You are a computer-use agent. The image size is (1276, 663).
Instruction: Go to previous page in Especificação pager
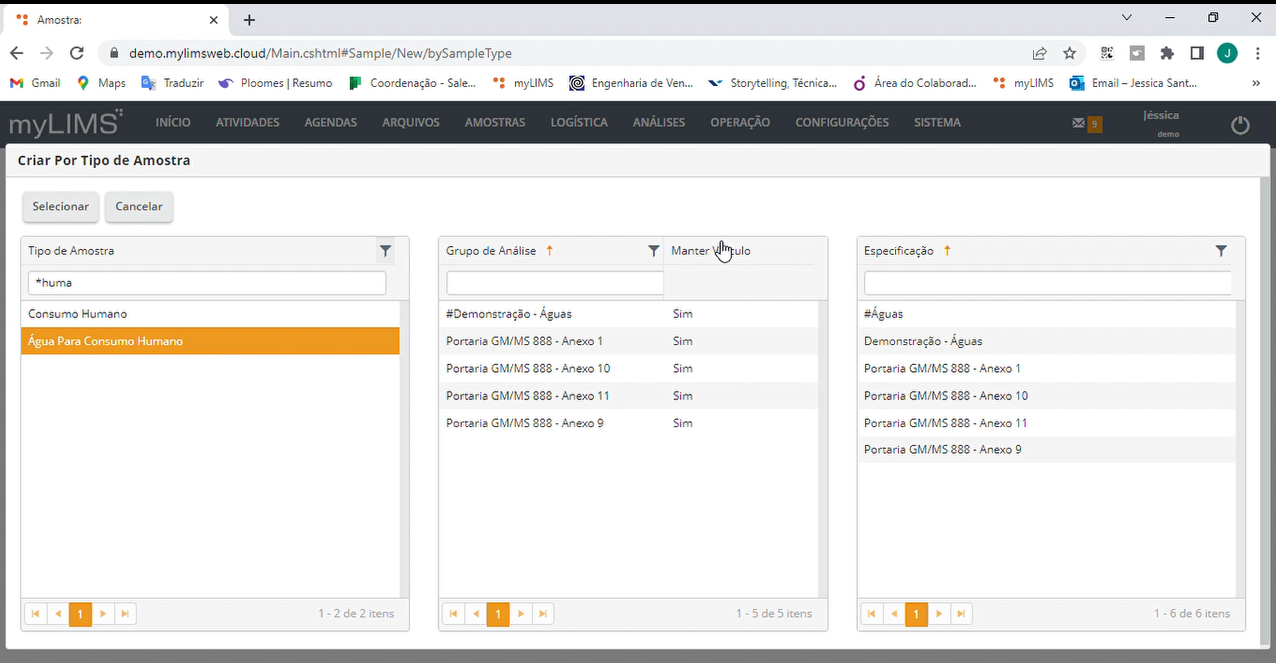[x=893, y=614]
